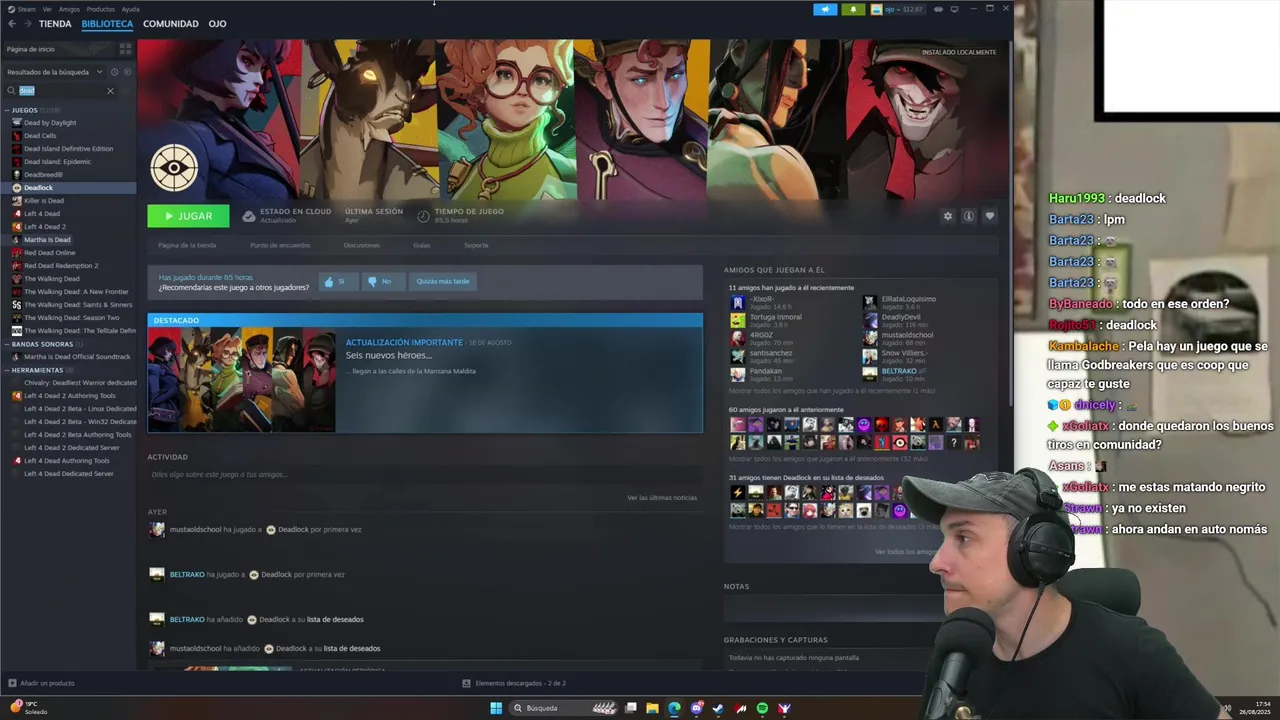The image size is (1280, 720).
Task: Launch Deadlock with JUGAR button
Action: click(x=188, y=216)
